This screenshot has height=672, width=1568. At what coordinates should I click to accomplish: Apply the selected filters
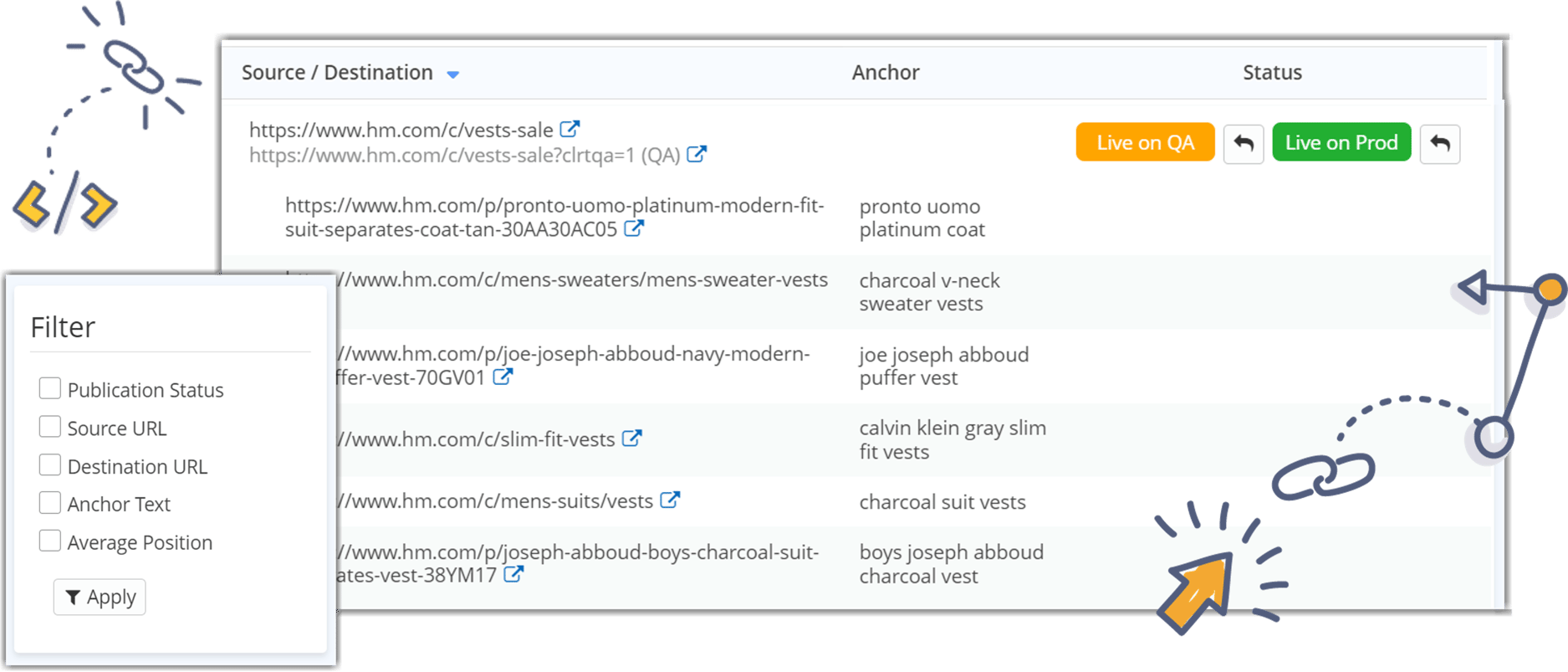[x=99, y=597]
